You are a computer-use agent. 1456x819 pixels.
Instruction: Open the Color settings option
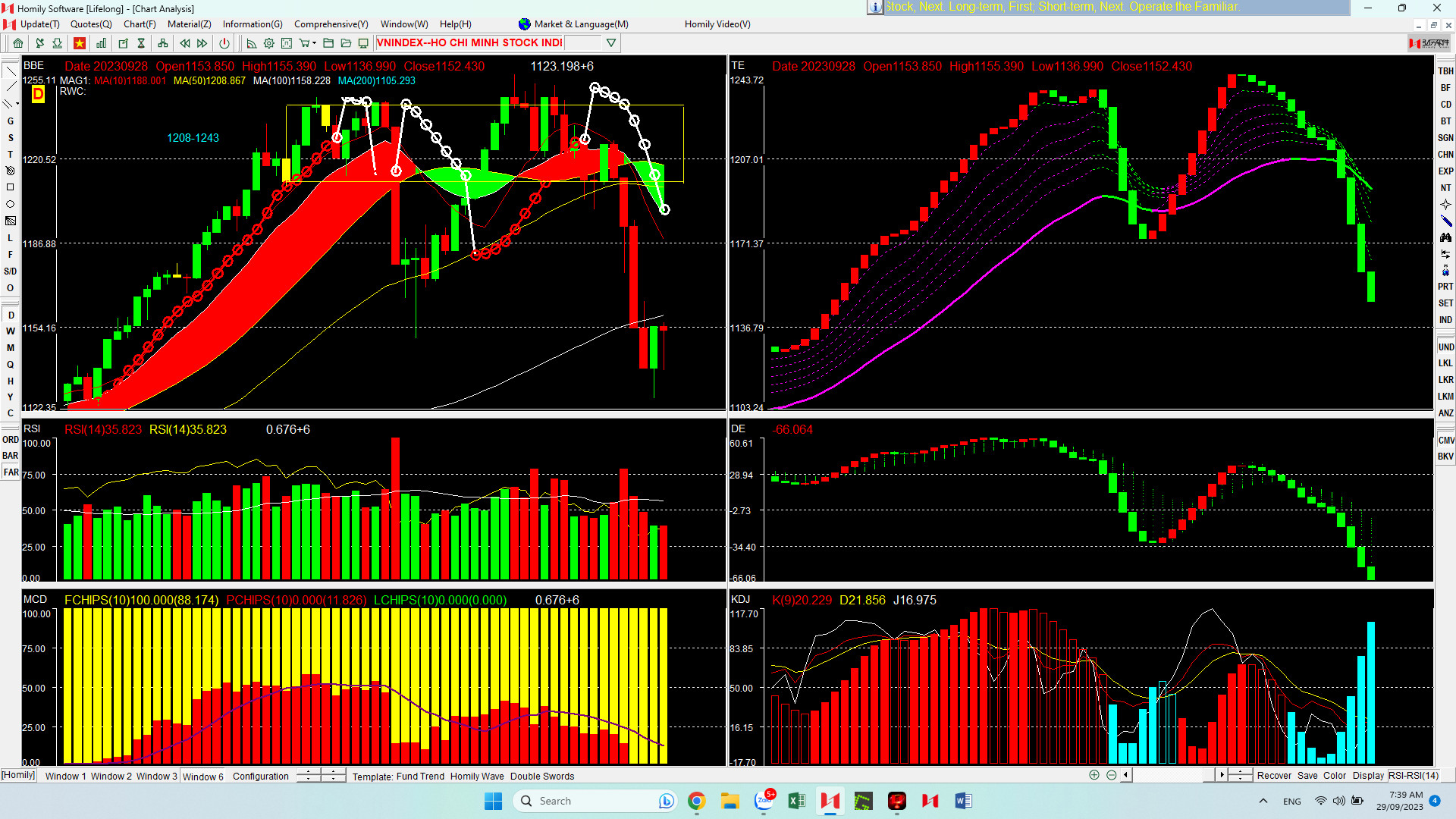[x=1334, y=775]
